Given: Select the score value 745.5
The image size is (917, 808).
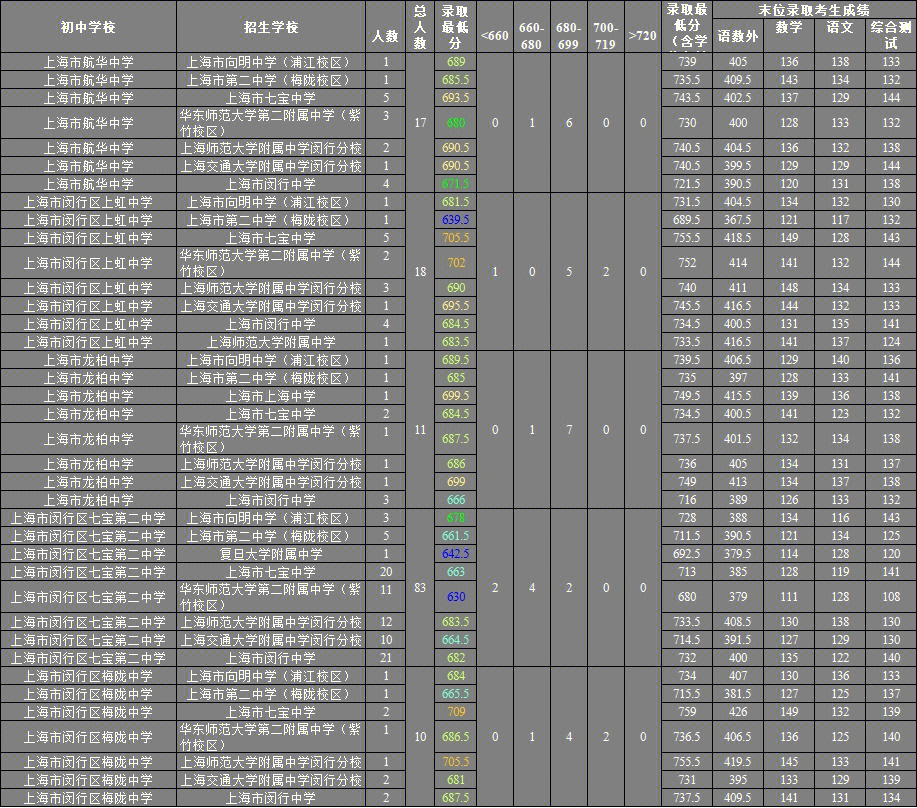Looking at the screenshot, I should [687, 306].
